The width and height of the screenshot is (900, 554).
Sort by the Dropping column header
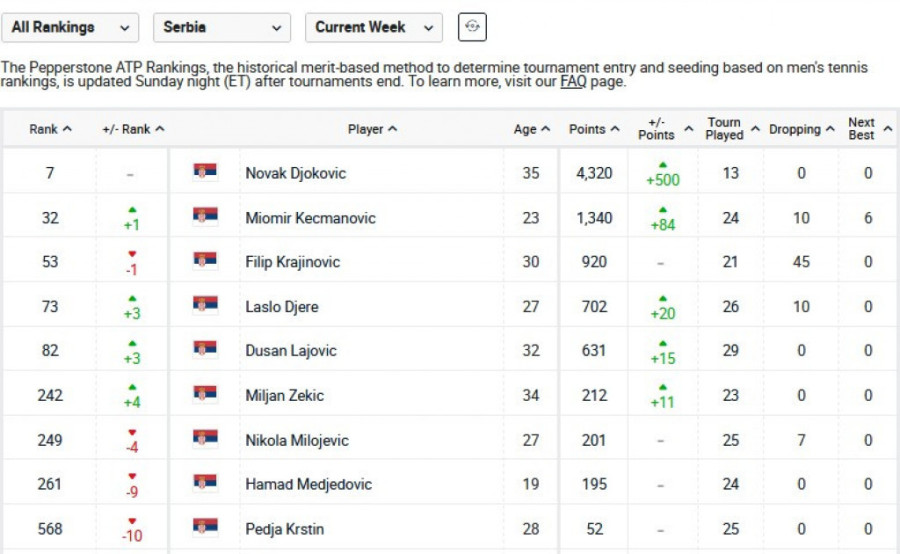802,129
